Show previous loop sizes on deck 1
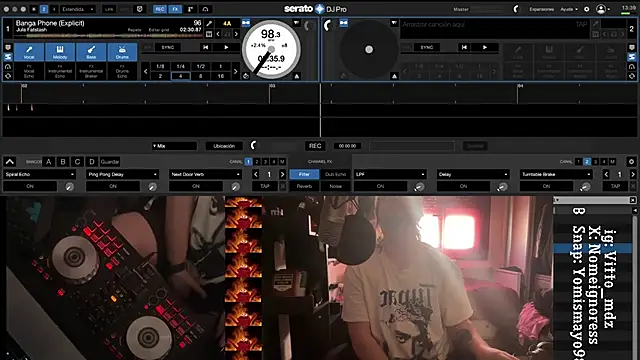The image size is (640, 360). [146, 71]
